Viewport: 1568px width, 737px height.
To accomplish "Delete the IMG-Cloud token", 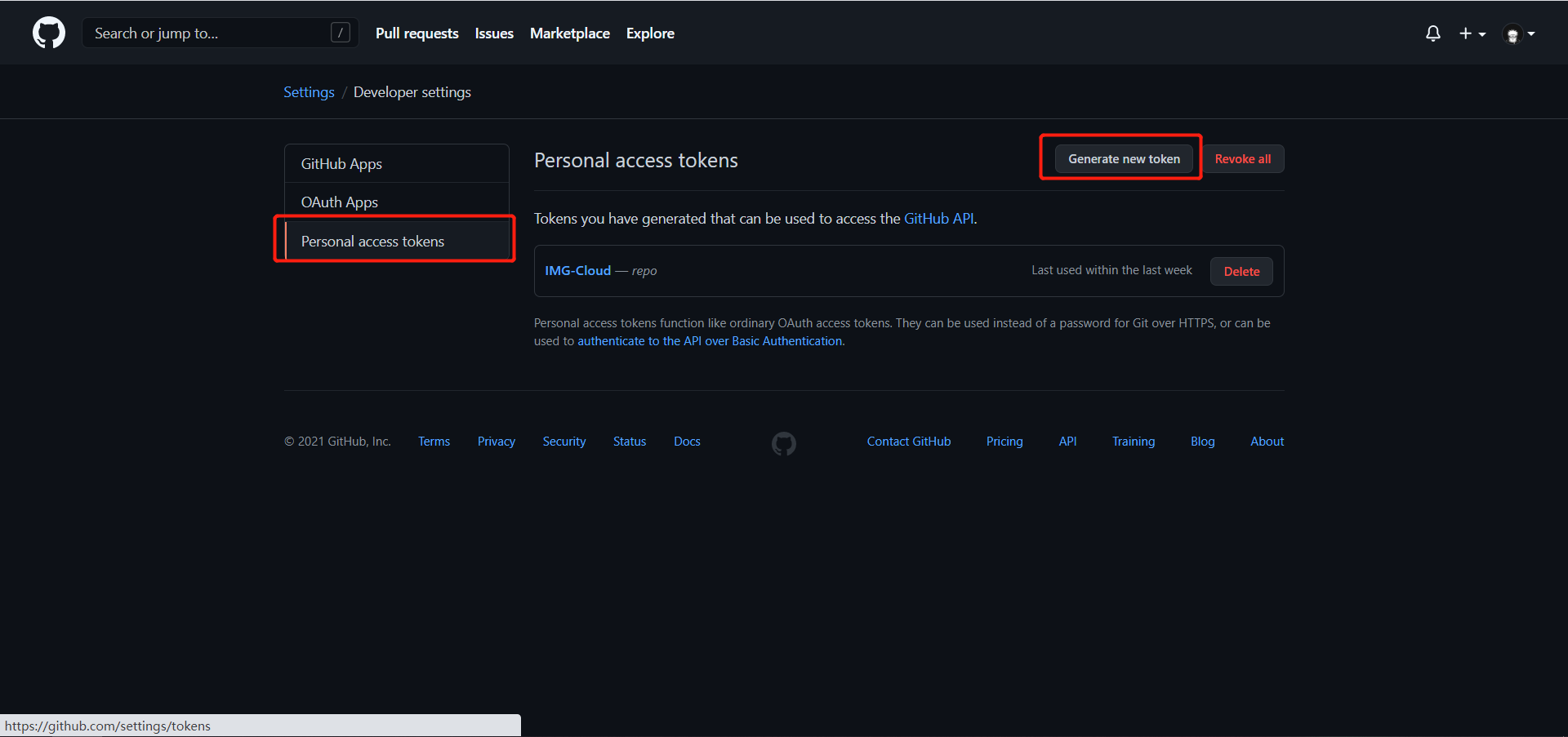I will pyautogui.click(x=1241, y=271).
